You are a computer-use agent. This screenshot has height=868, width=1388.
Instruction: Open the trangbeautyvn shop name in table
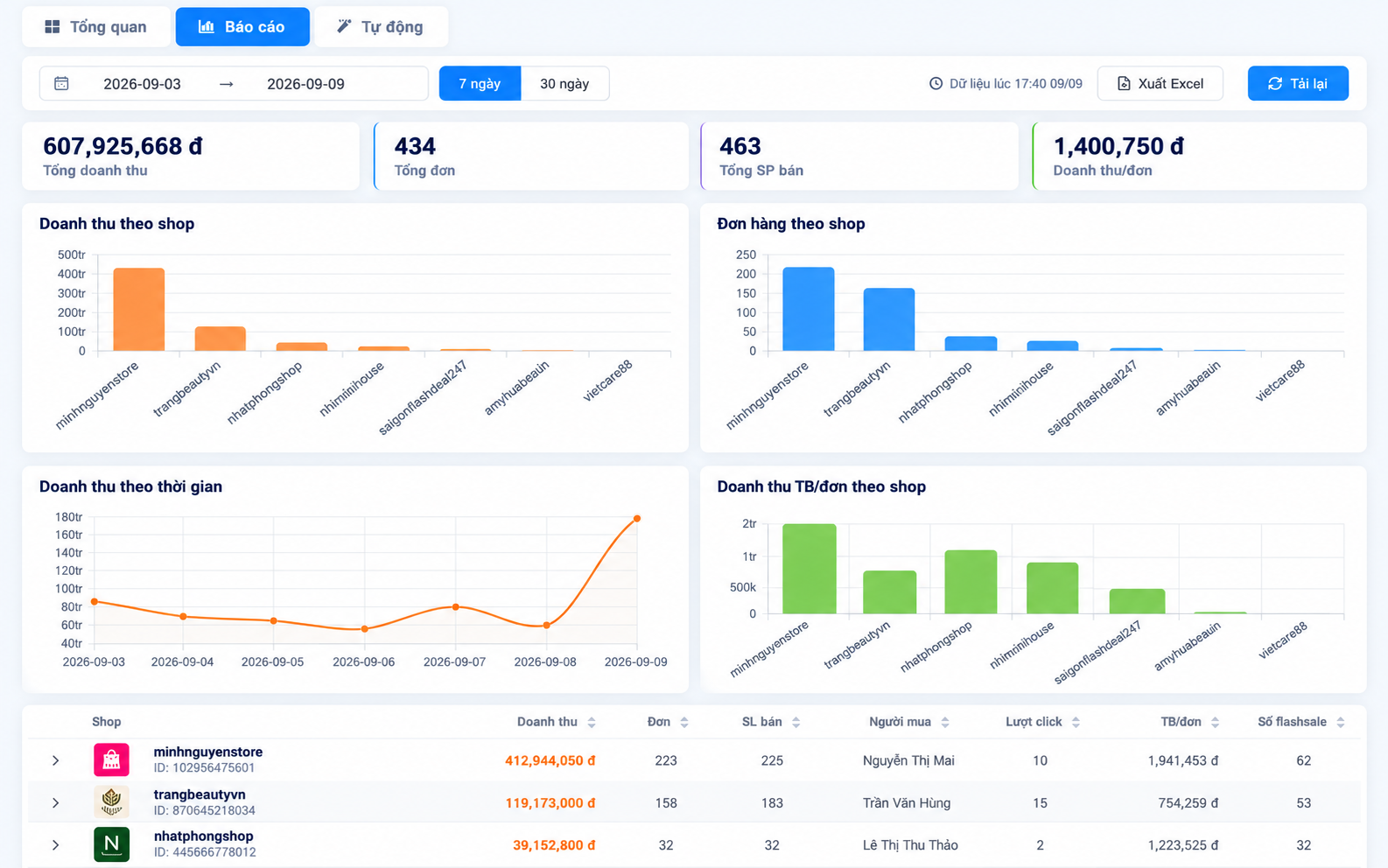click(200, 794)
